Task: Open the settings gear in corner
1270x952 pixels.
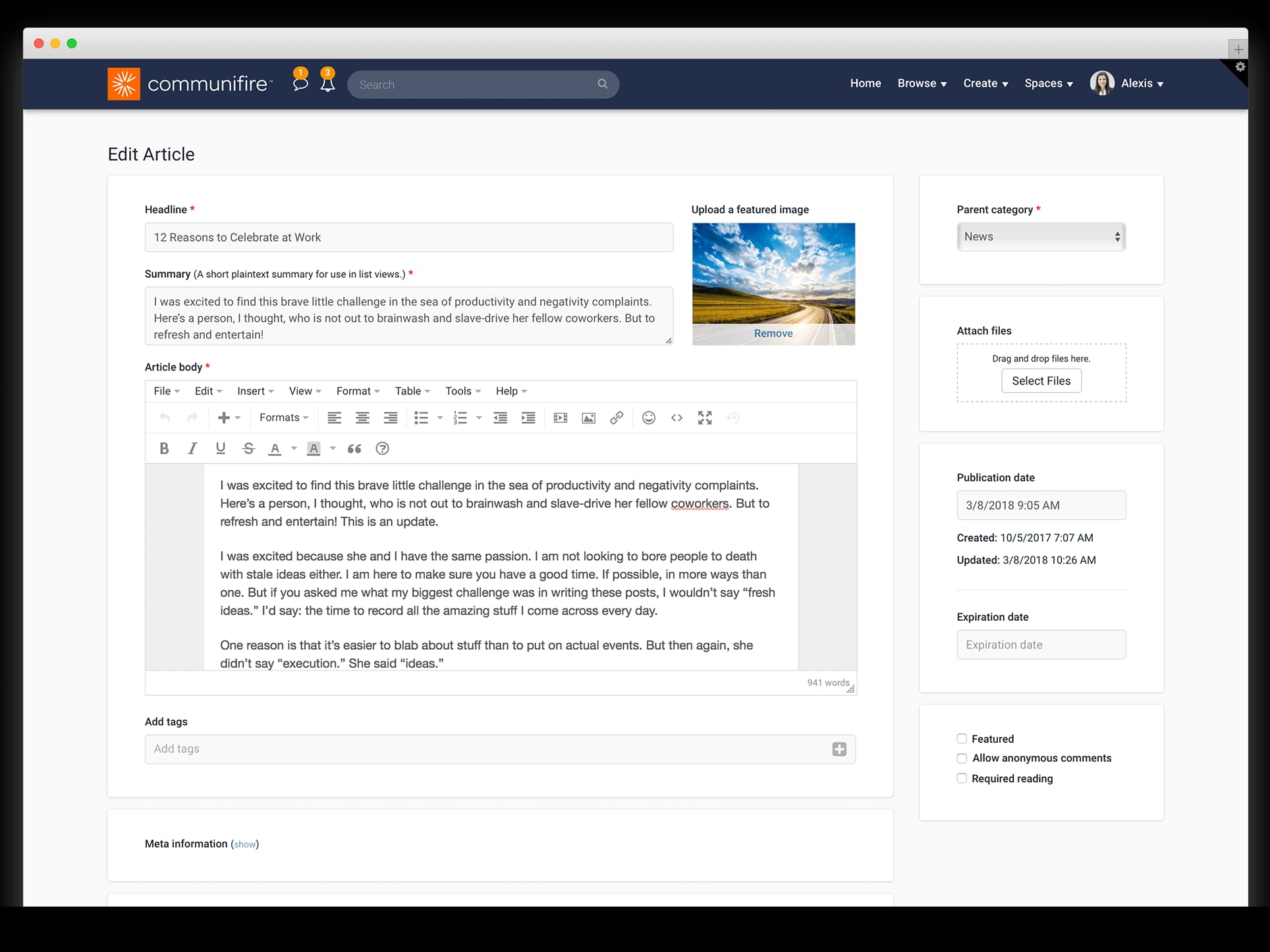Action: (x=1240, y=66)
